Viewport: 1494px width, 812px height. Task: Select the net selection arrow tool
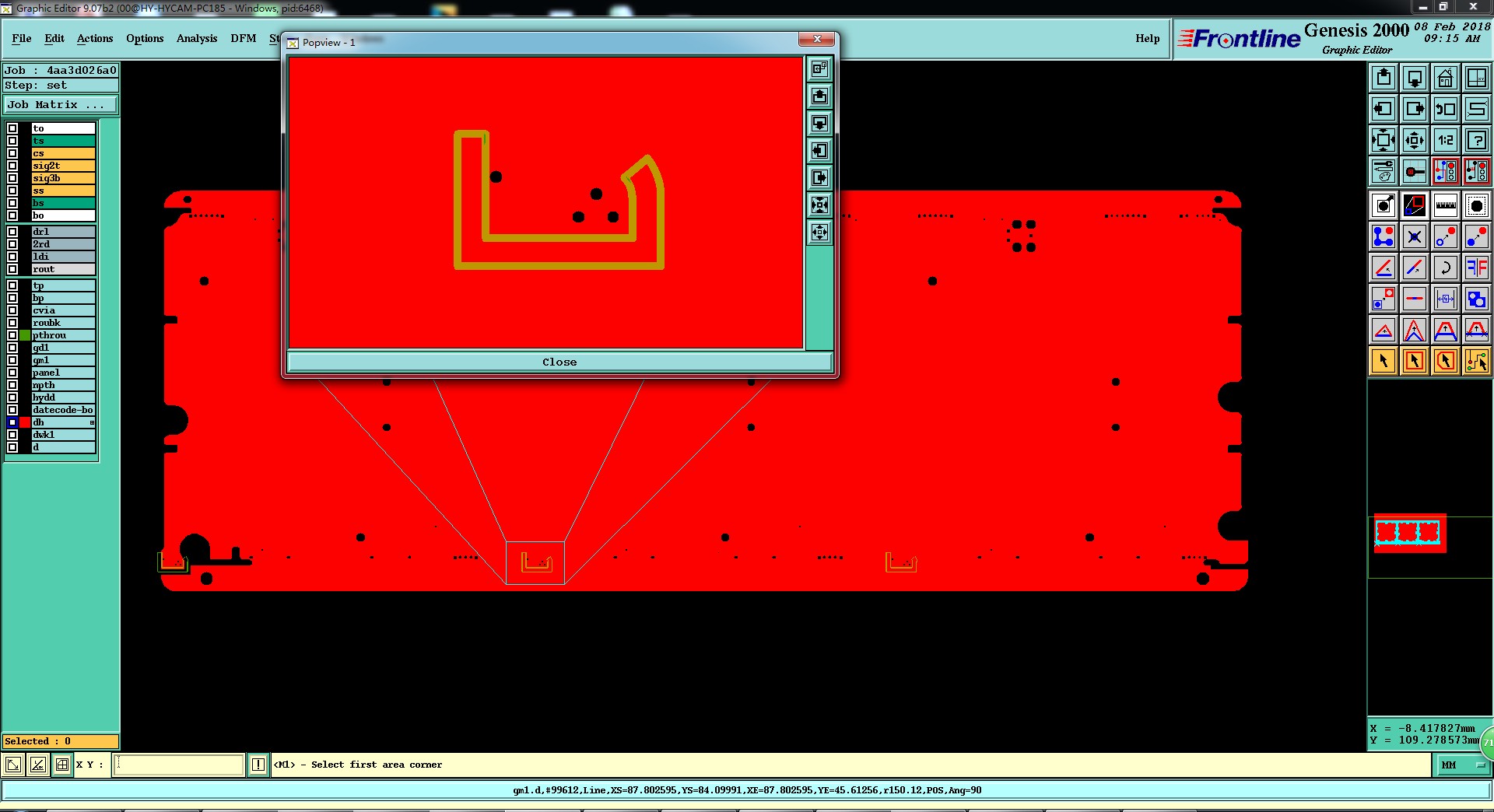pyautogui.click(x=1477, y=361)
